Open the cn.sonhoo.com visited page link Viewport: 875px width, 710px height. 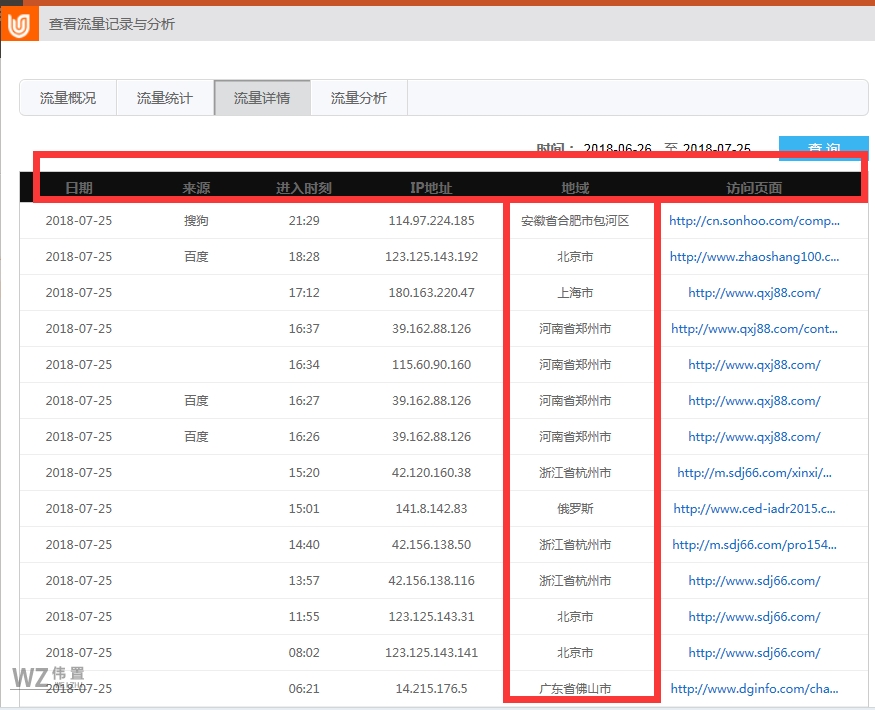pyautogui.click(x=754, y=221)
